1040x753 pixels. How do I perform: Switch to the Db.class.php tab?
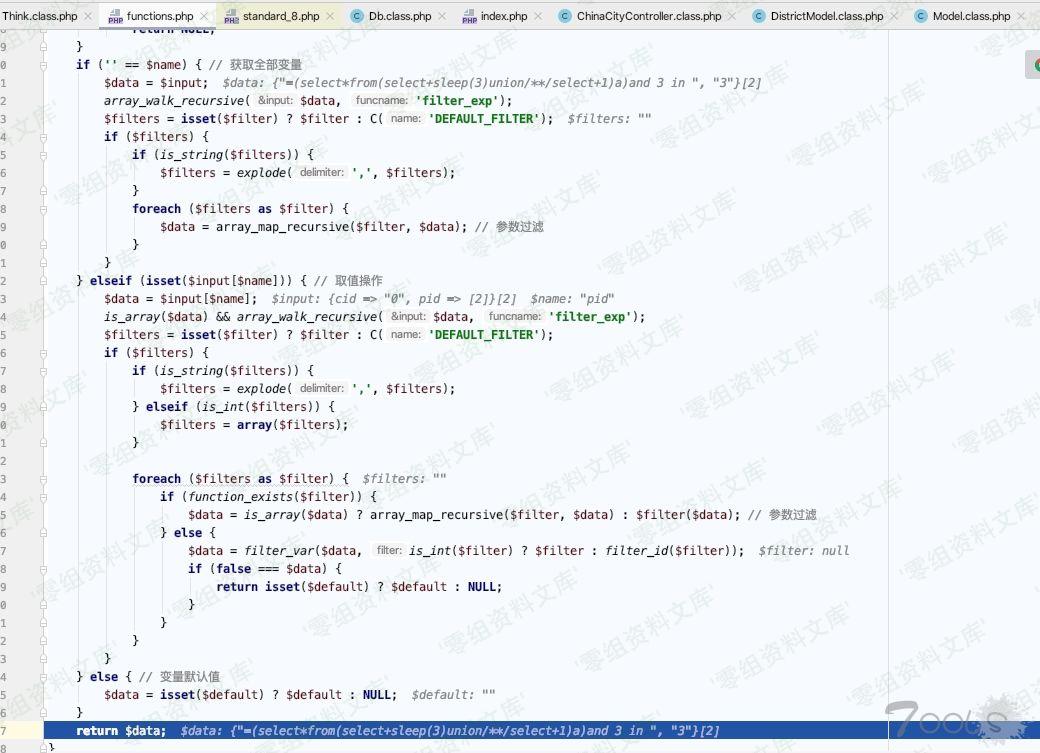tap(399, 16)
